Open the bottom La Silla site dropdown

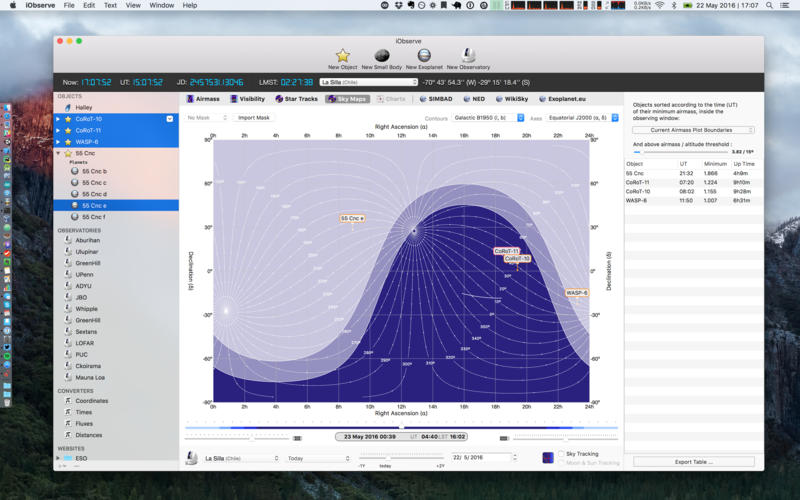tap(241, 458)
